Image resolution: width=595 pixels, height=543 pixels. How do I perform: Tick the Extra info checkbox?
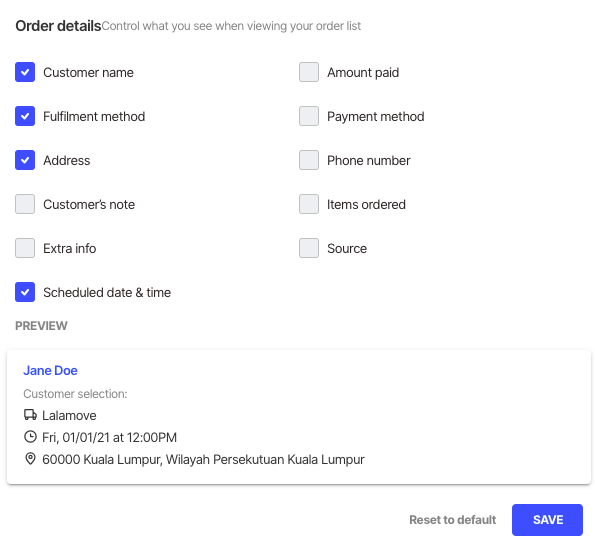(x=25, y=248)
